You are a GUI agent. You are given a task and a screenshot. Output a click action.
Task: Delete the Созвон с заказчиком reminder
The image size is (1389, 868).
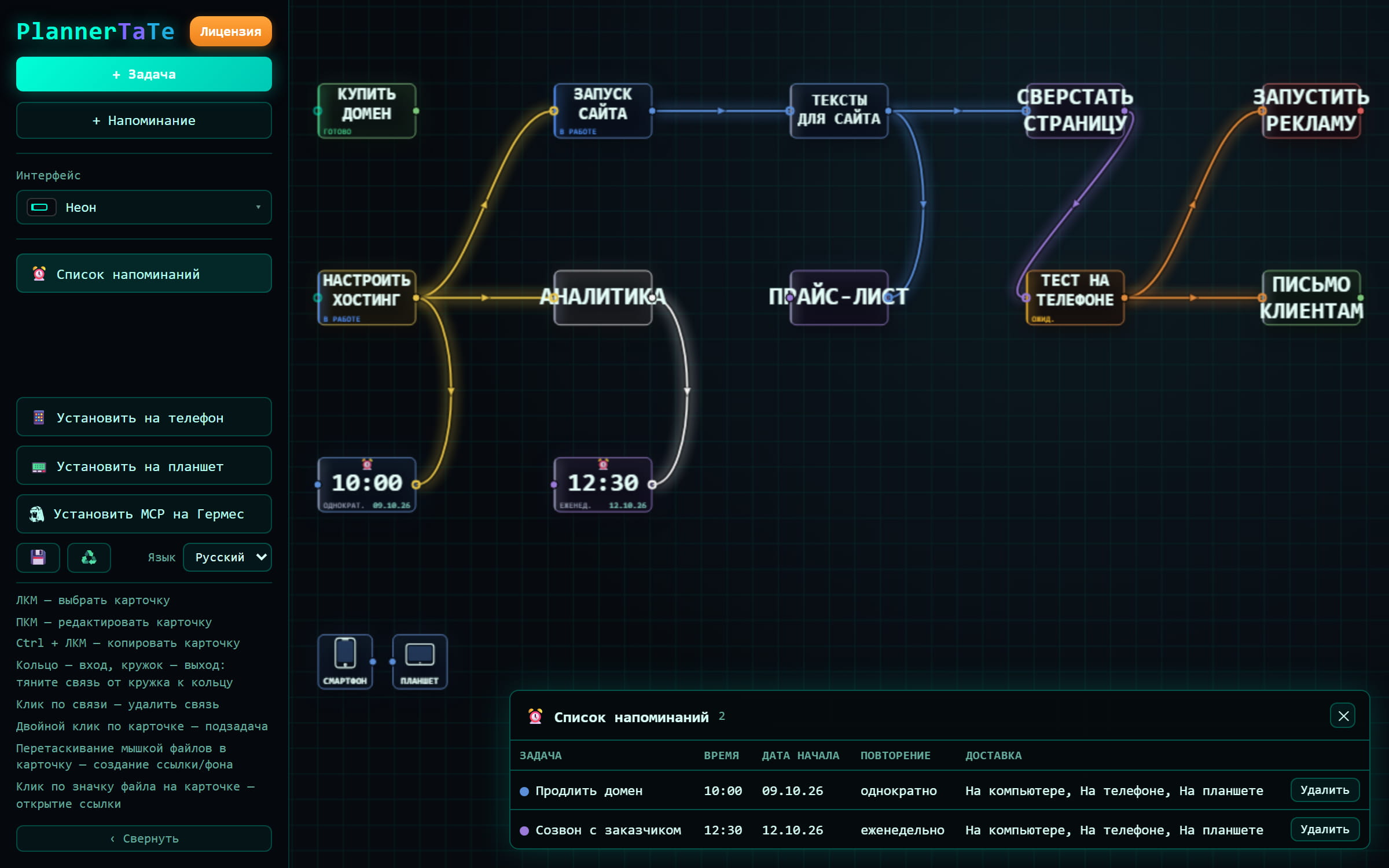point(1325,829)
